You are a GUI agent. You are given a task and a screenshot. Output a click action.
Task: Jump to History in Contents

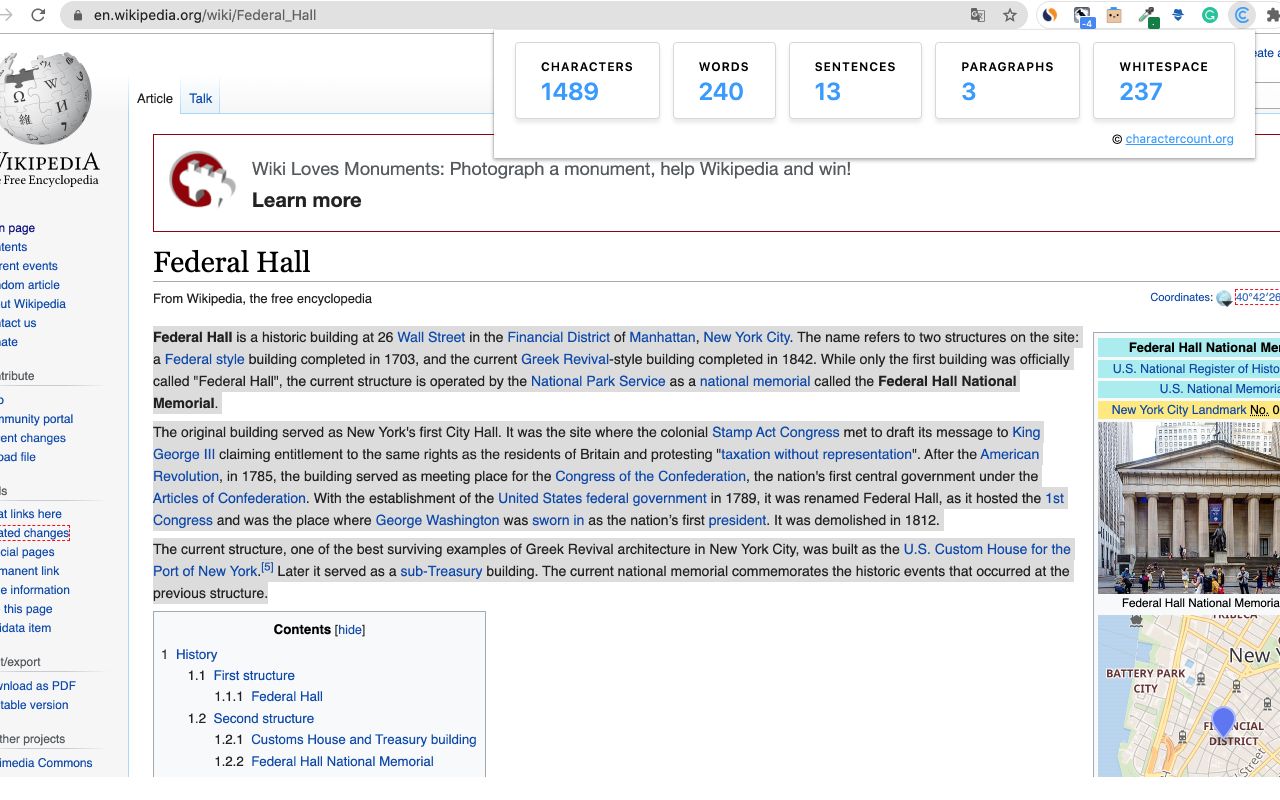[196, 654]
